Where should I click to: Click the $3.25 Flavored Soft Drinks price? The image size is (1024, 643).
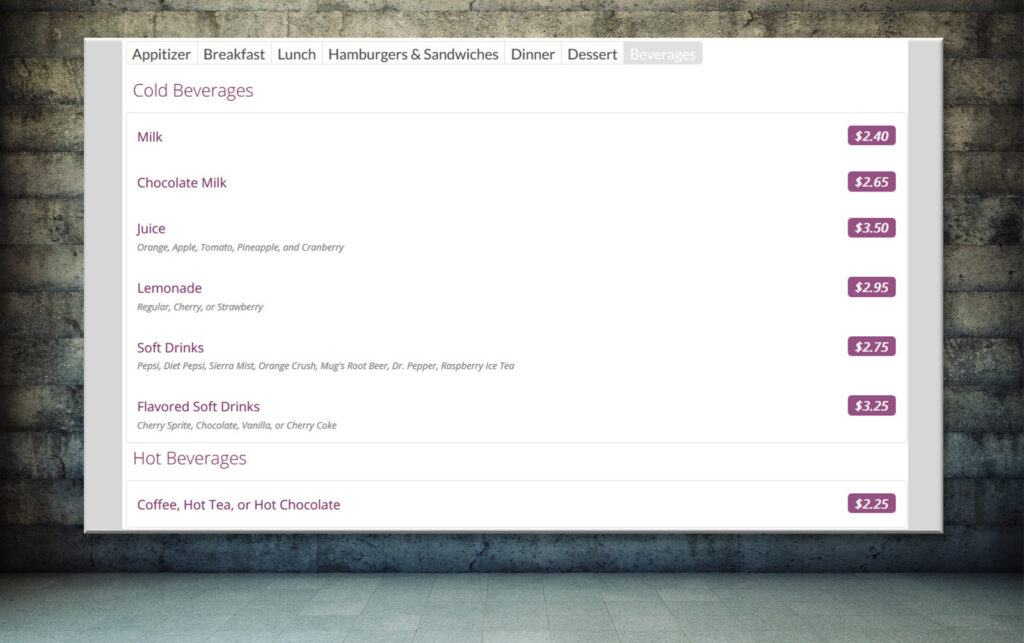tap(871, 406)
